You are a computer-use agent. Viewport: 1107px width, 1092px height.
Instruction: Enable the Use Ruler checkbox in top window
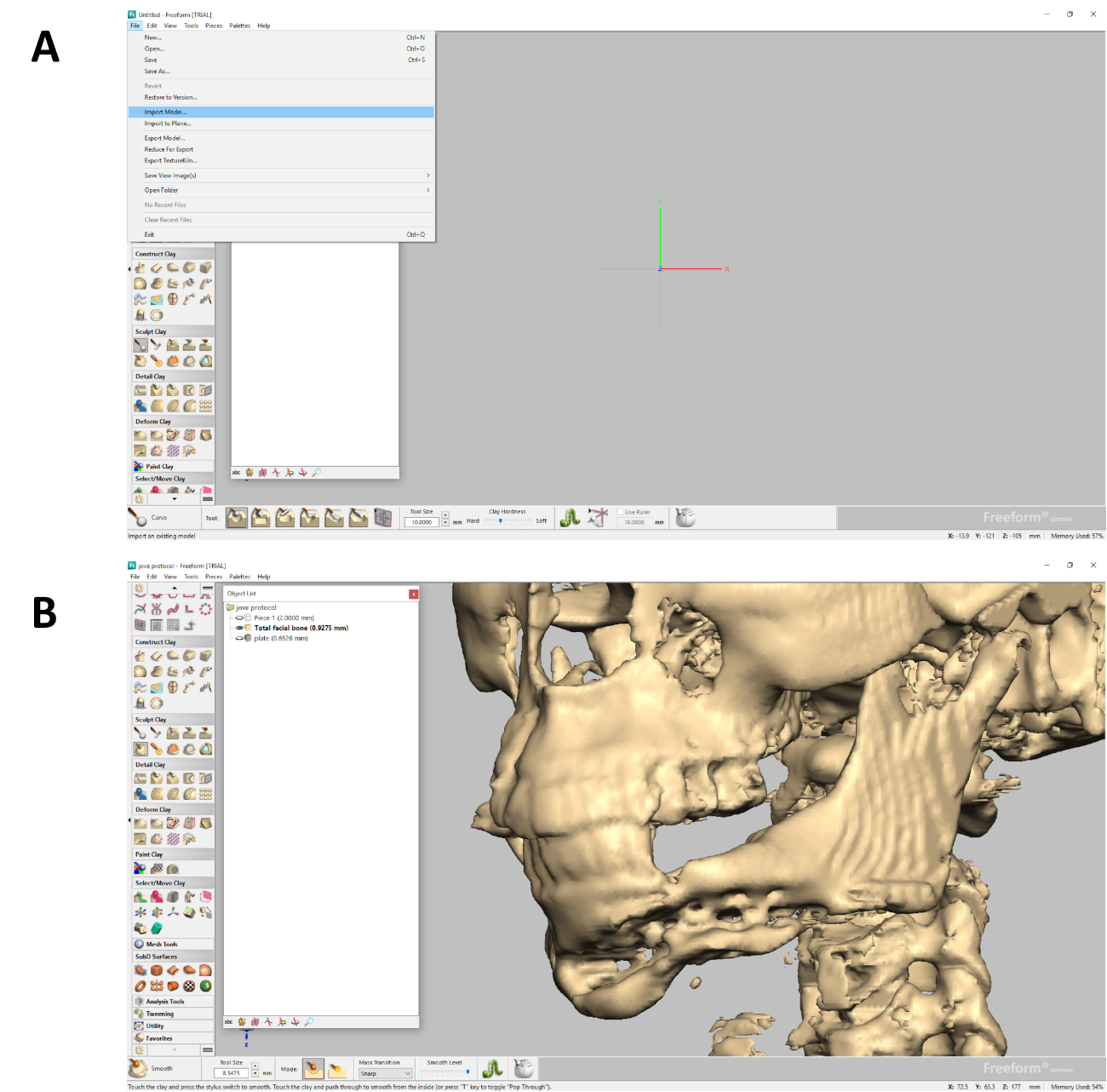click(x=620, y=512)
